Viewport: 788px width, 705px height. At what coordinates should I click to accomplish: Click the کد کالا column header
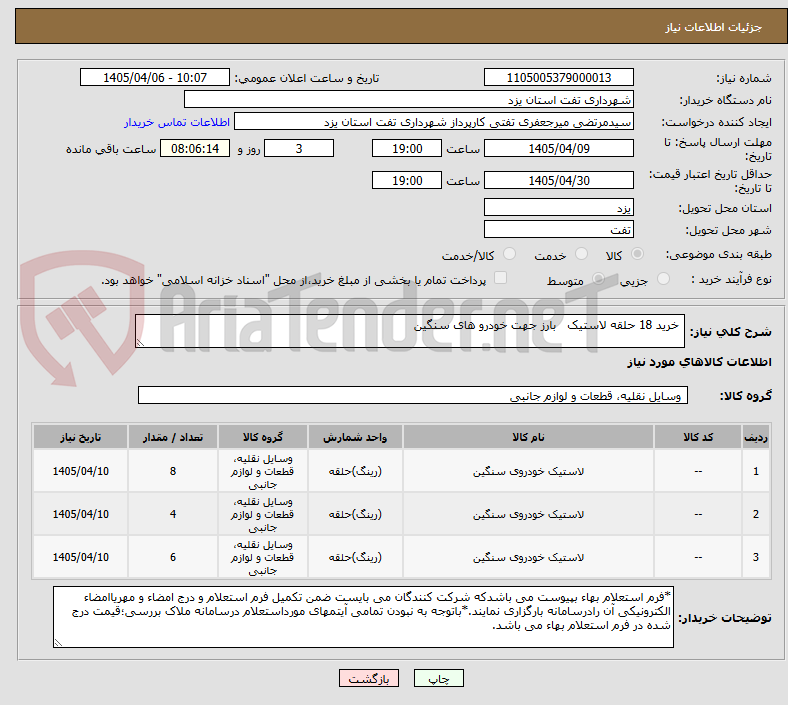point(698,437)
